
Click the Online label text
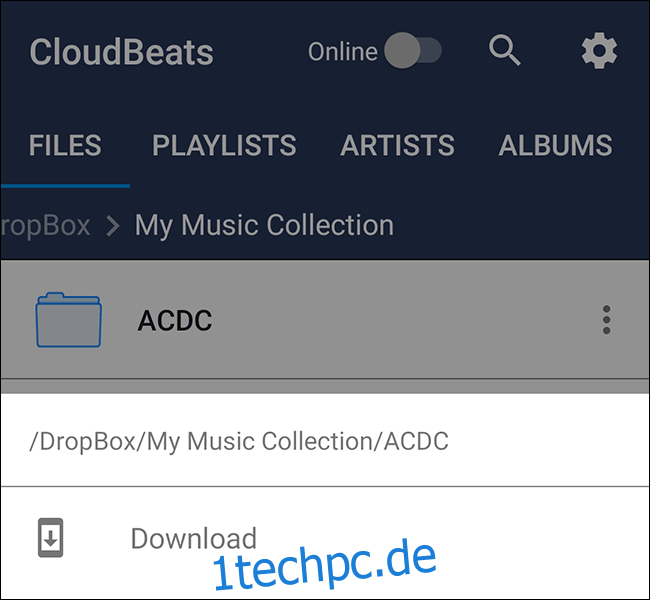[342, 52]
